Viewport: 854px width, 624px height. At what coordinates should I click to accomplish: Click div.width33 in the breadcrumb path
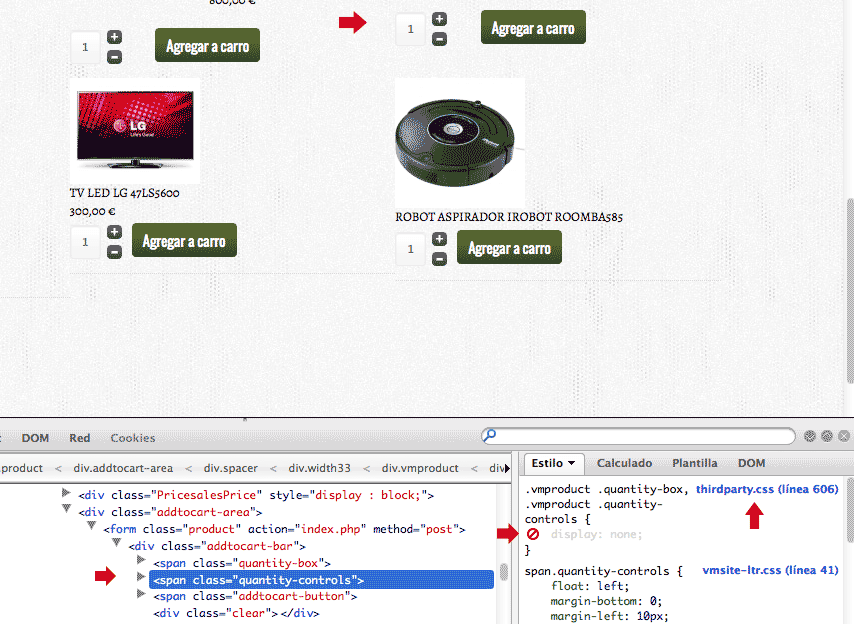coord(320,468)
